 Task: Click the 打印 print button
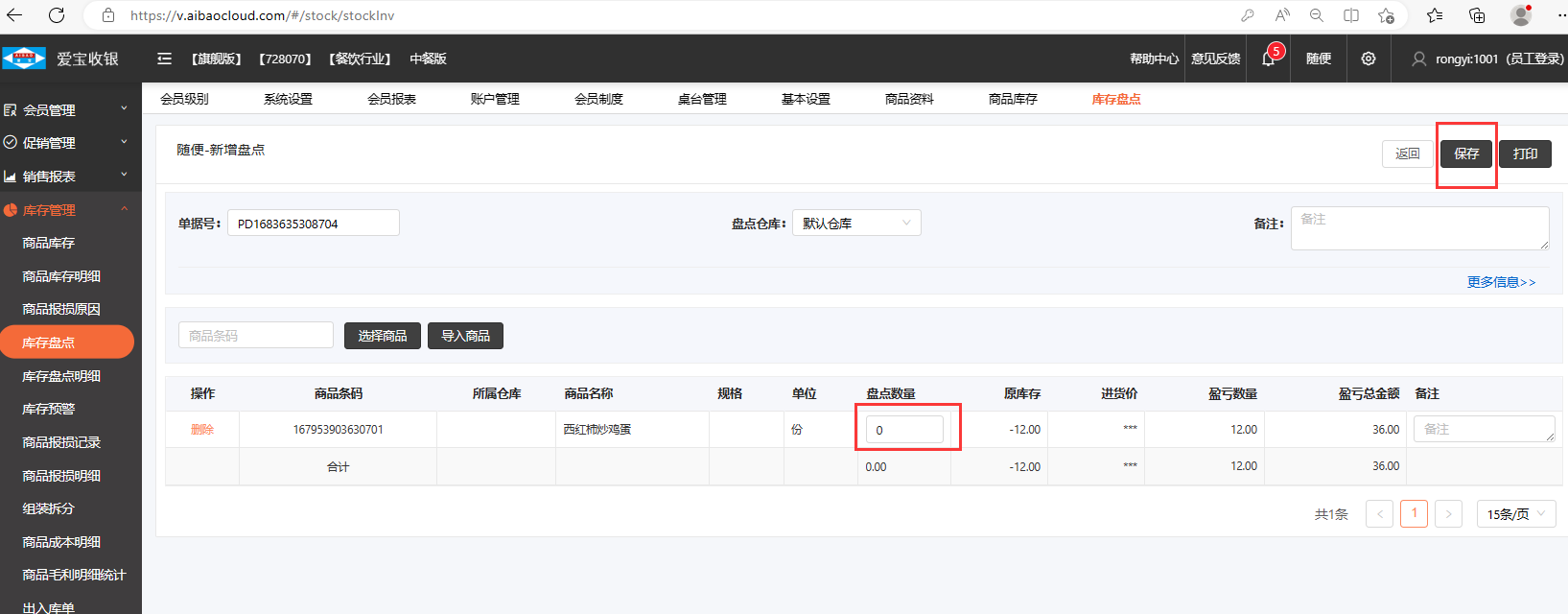click(1525, 153)
